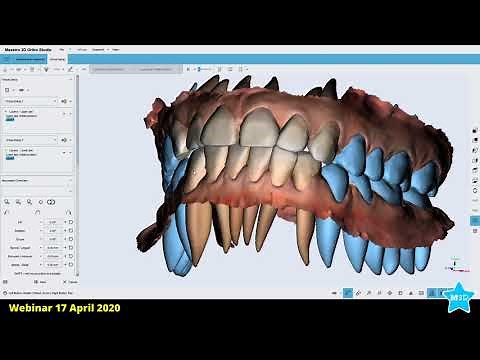Click the Cancel button in left panel
The height and width of the screenshot is (360, 480).
70,282
